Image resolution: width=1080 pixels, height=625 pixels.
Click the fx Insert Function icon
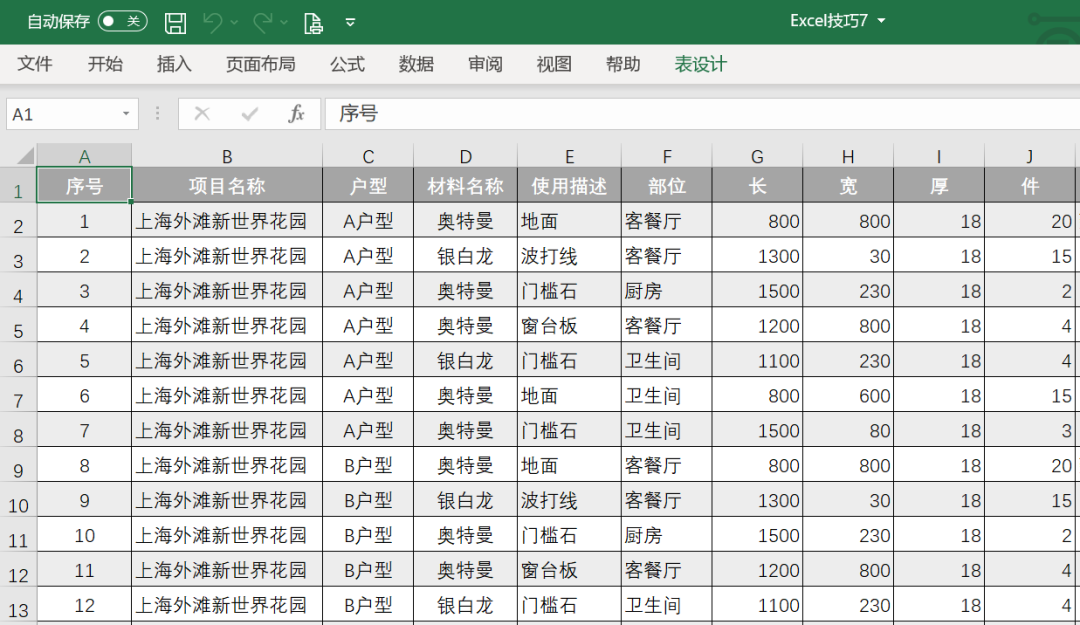click(x=296, y=114)
